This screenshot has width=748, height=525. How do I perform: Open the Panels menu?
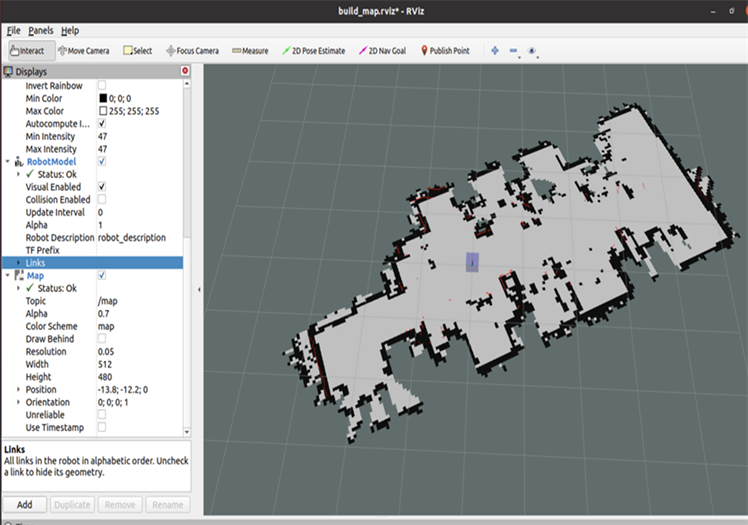pos(41,31)
